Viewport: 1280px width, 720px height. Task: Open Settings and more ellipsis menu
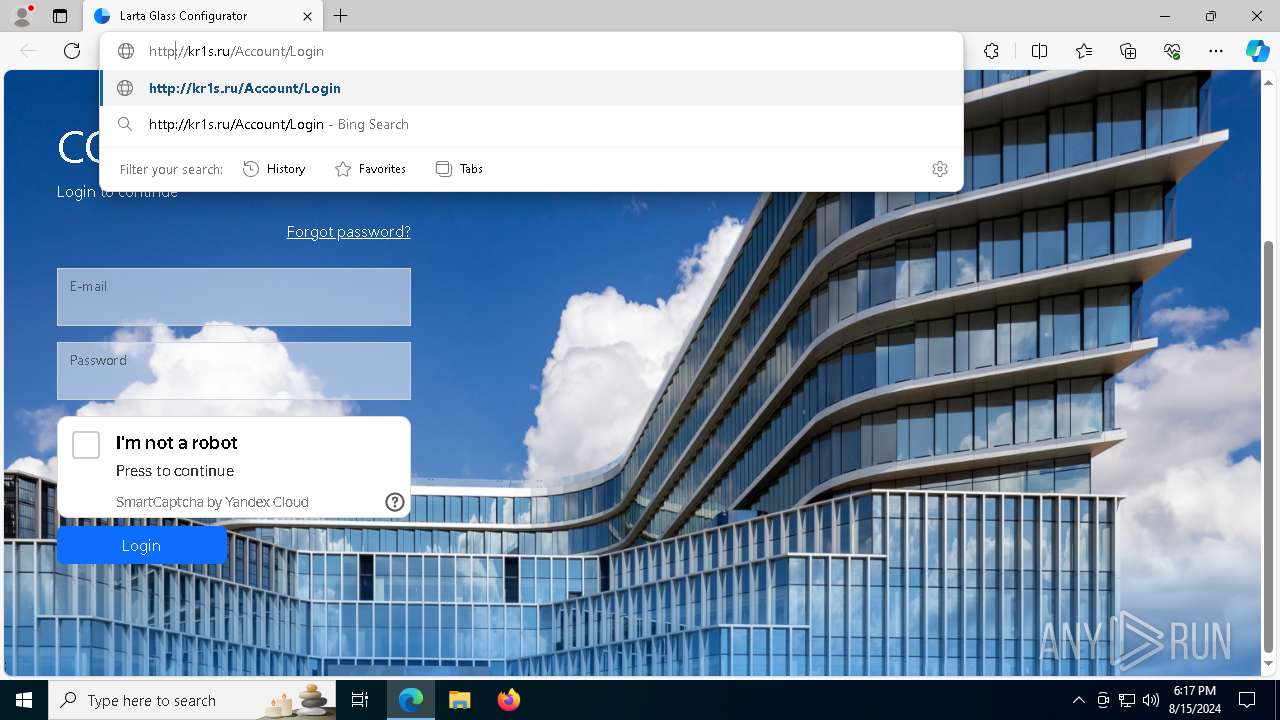pyautogui.click(x=1216, y=51)
